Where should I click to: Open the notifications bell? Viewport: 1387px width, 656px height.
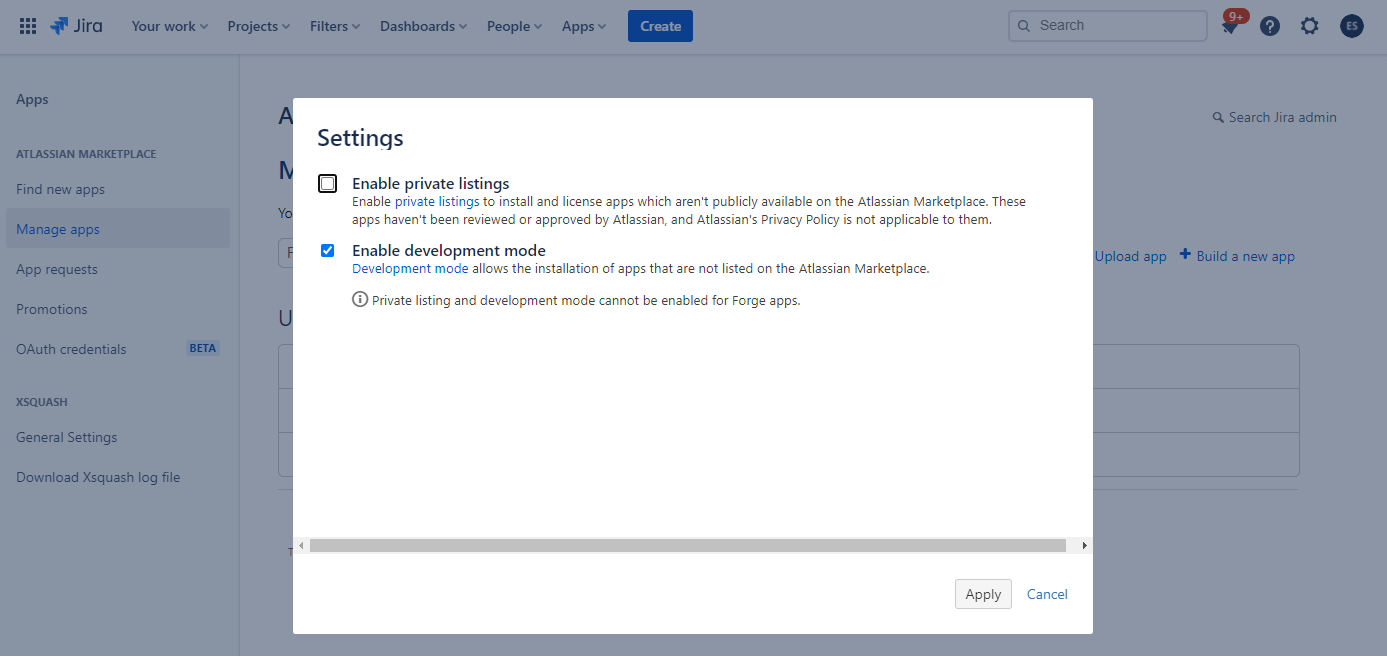1230,27
